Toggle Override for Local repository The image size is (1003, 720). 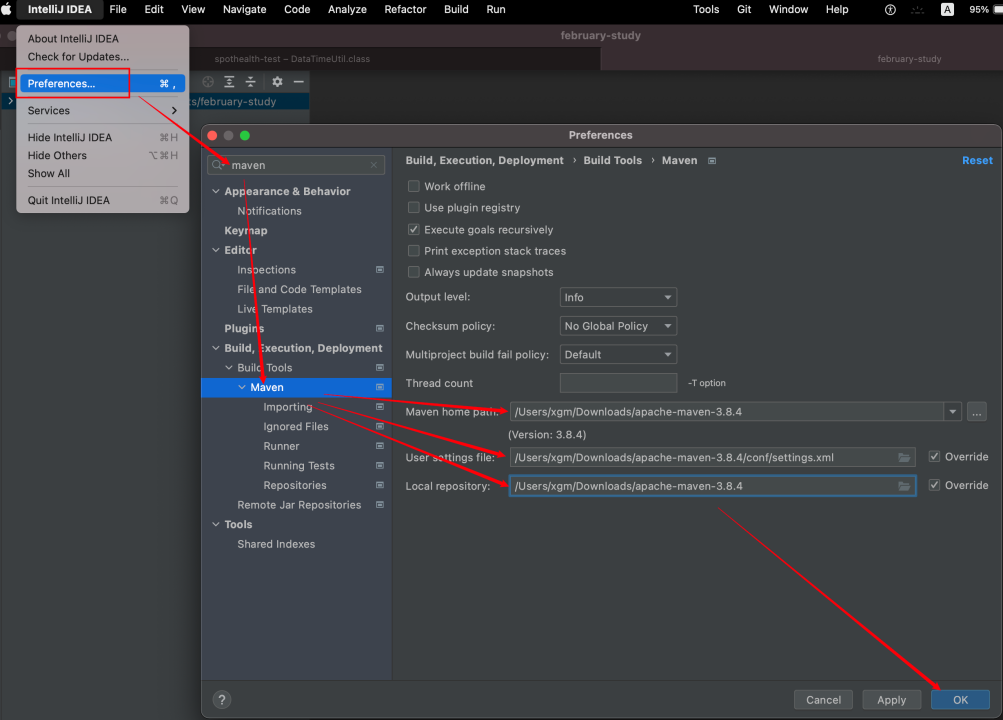(x=935, y=485)
